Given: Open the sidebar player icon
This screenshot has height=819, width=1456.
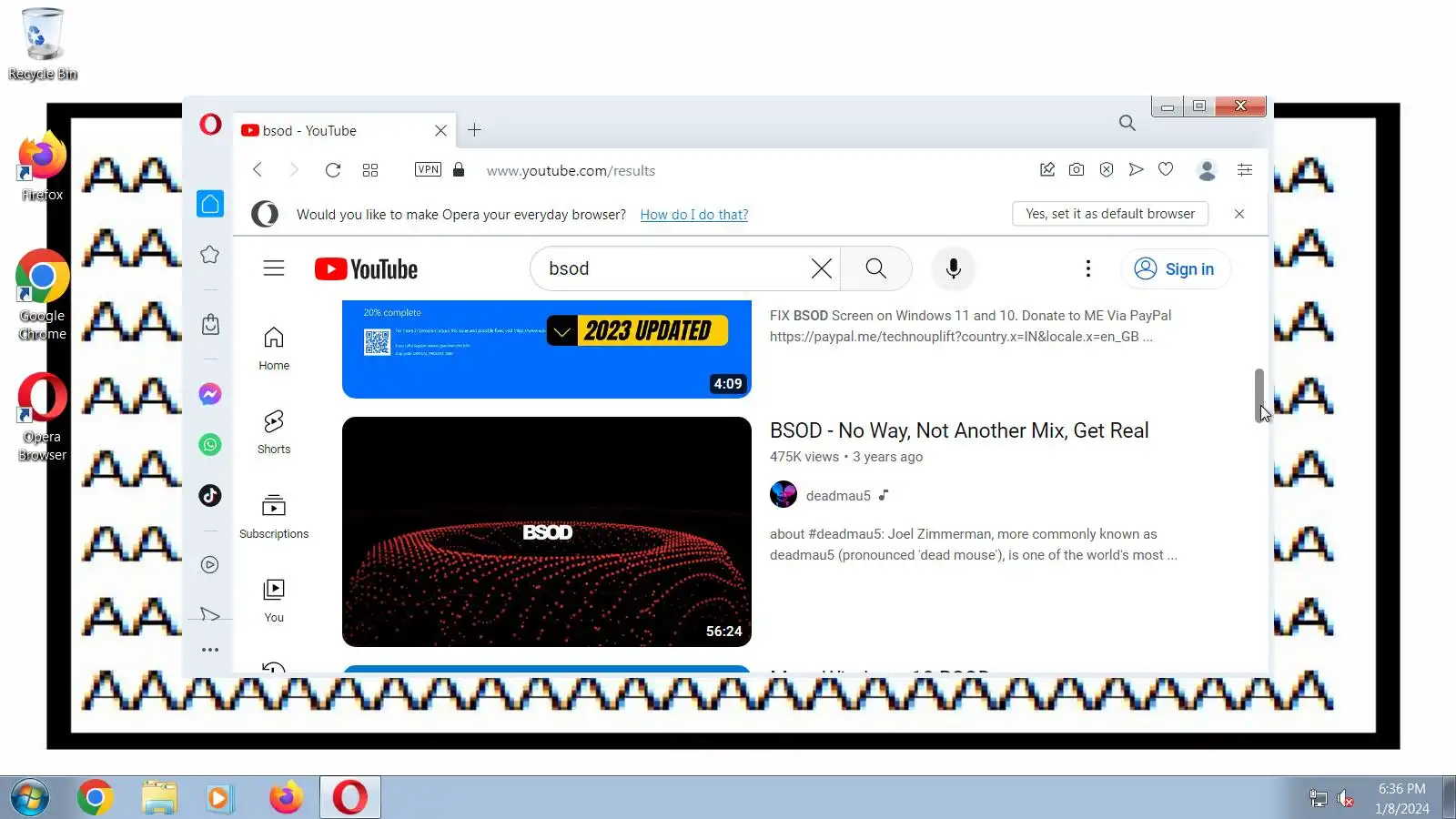Looking at the screenshot, I should (210, 565).
